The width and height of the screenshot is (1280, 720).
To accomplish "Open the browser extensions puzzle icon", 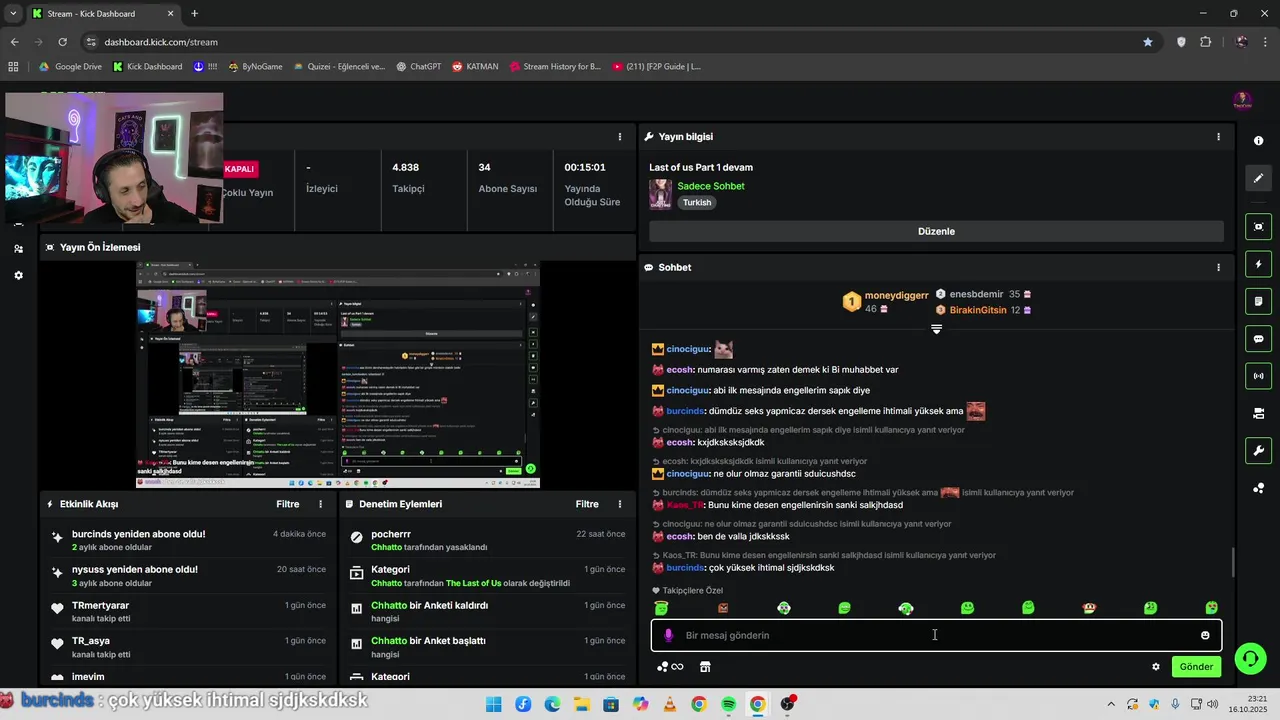I will tap(1205, 42).
